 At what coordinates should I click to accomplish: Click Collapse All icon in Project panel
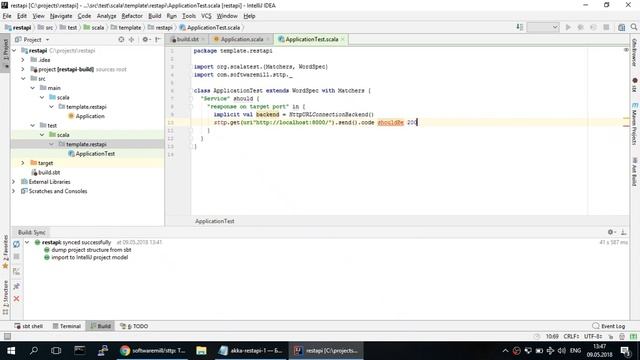(131, 40)
